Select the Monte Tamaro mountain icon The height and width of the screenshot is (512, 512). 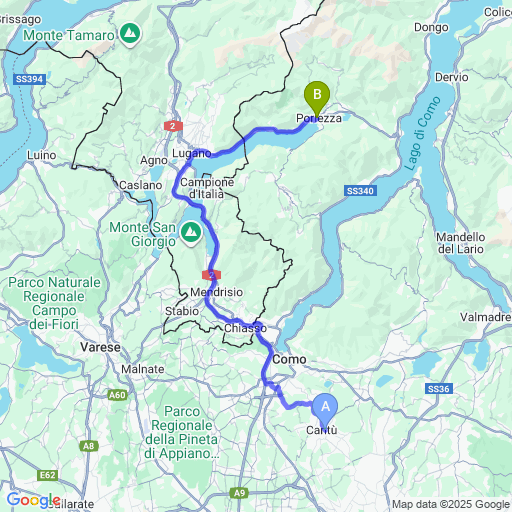tap(130, 33)
